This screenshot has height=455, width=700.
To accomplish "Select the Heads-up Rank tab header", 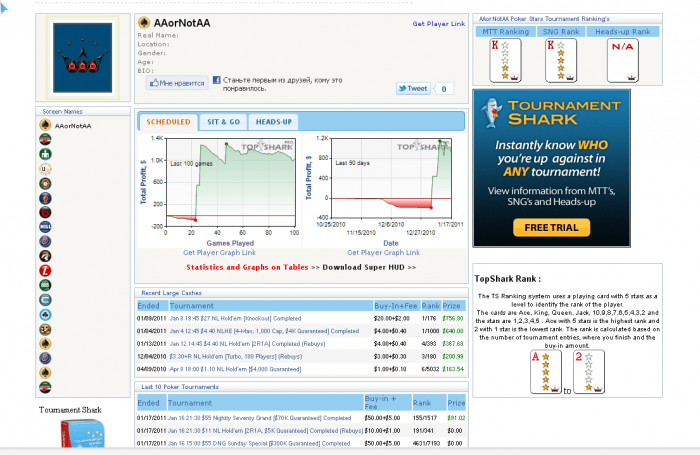I will (x=622, y=32).
